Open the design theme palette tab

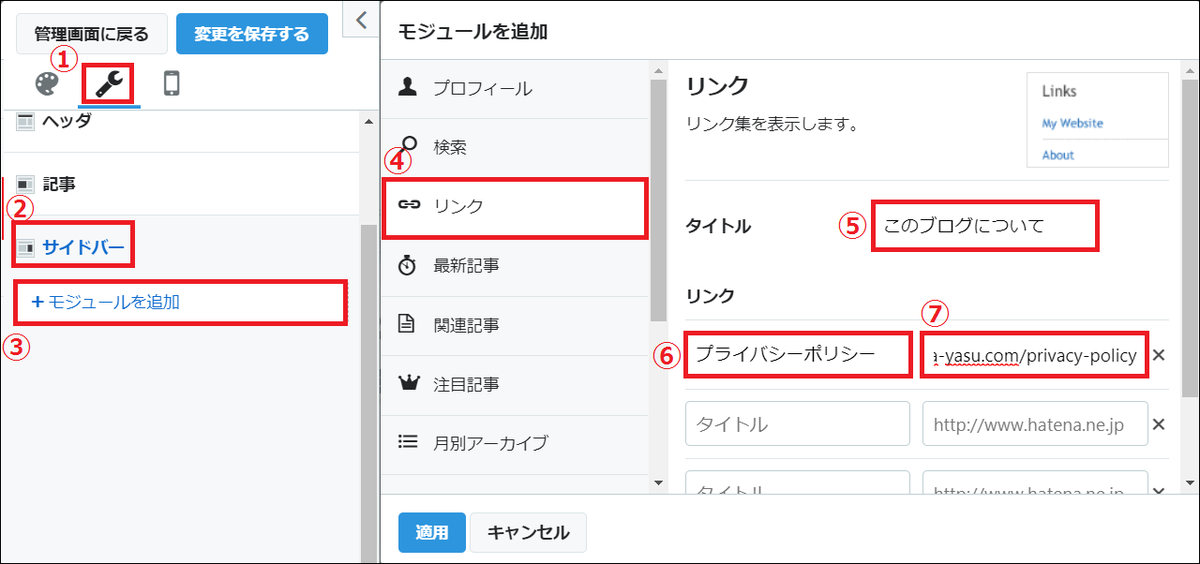tap(47, 83)
